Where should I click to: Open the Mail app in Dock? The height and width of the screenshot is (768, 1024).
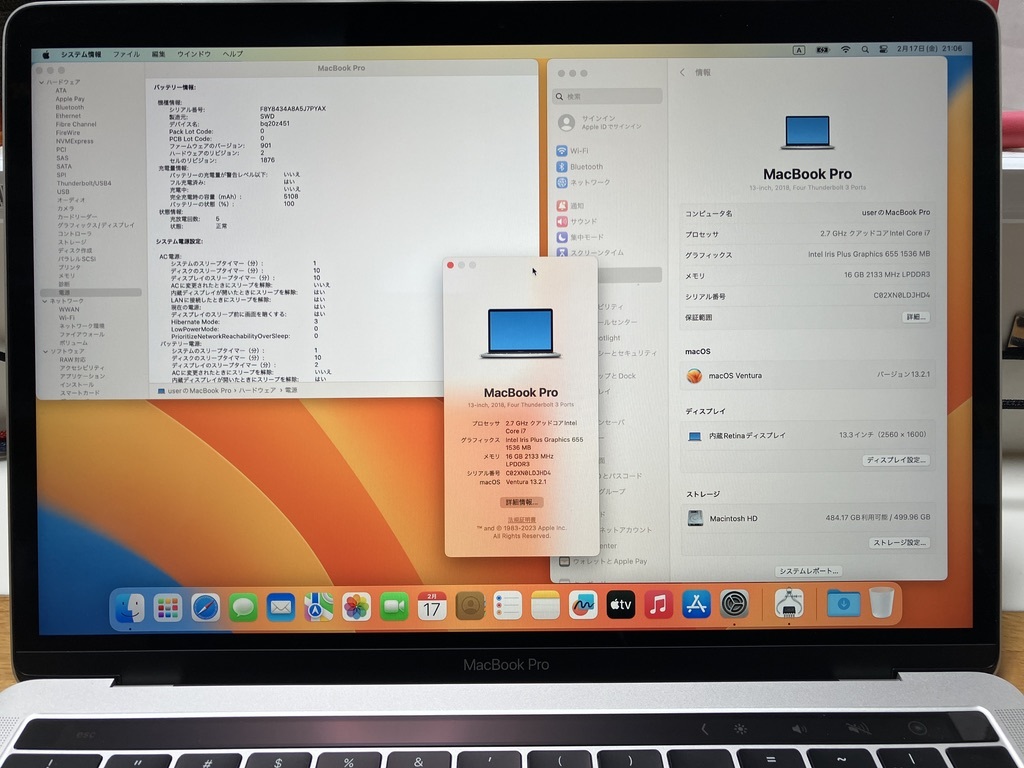(x=281, y=608)
